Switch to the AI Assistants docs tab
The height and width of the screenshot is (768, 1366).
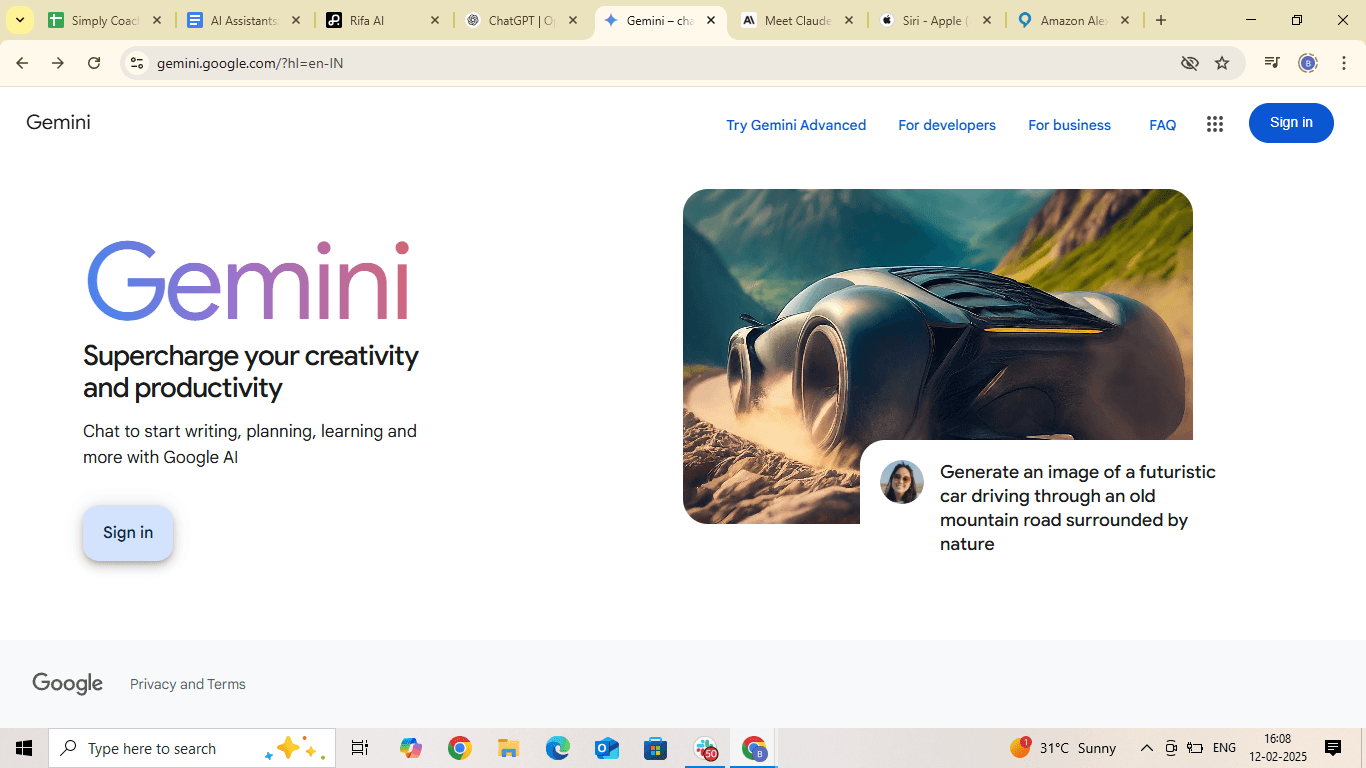242,20
